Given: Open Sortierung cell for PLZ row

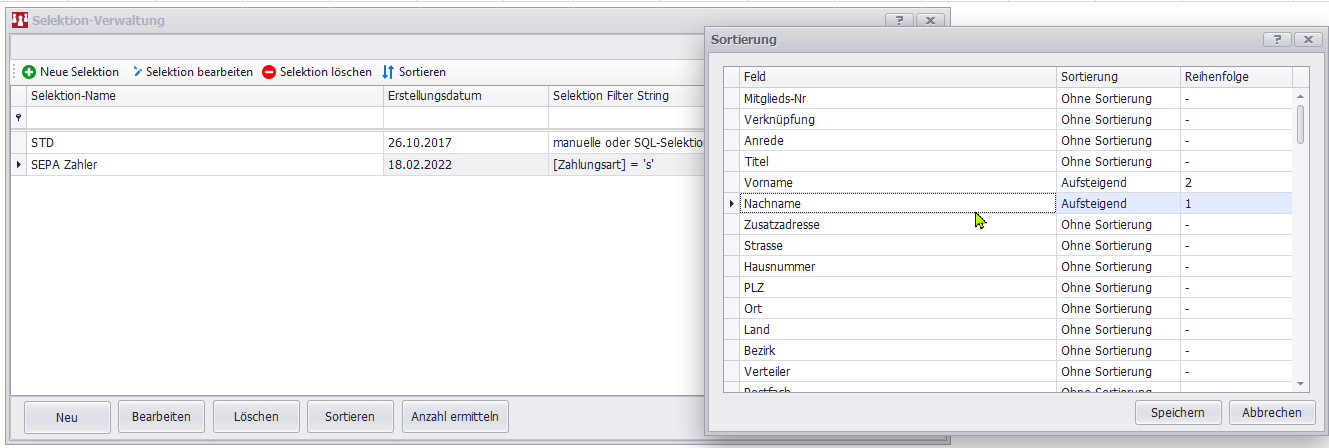Looking at the screenshot, I should (x=1118, y=288).
